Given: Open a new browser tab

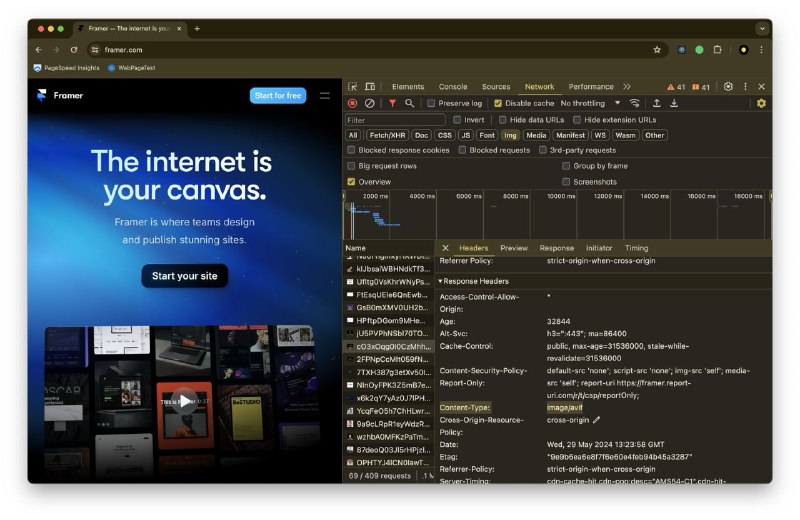Looking at the screenshot, I should coord(197,29).
